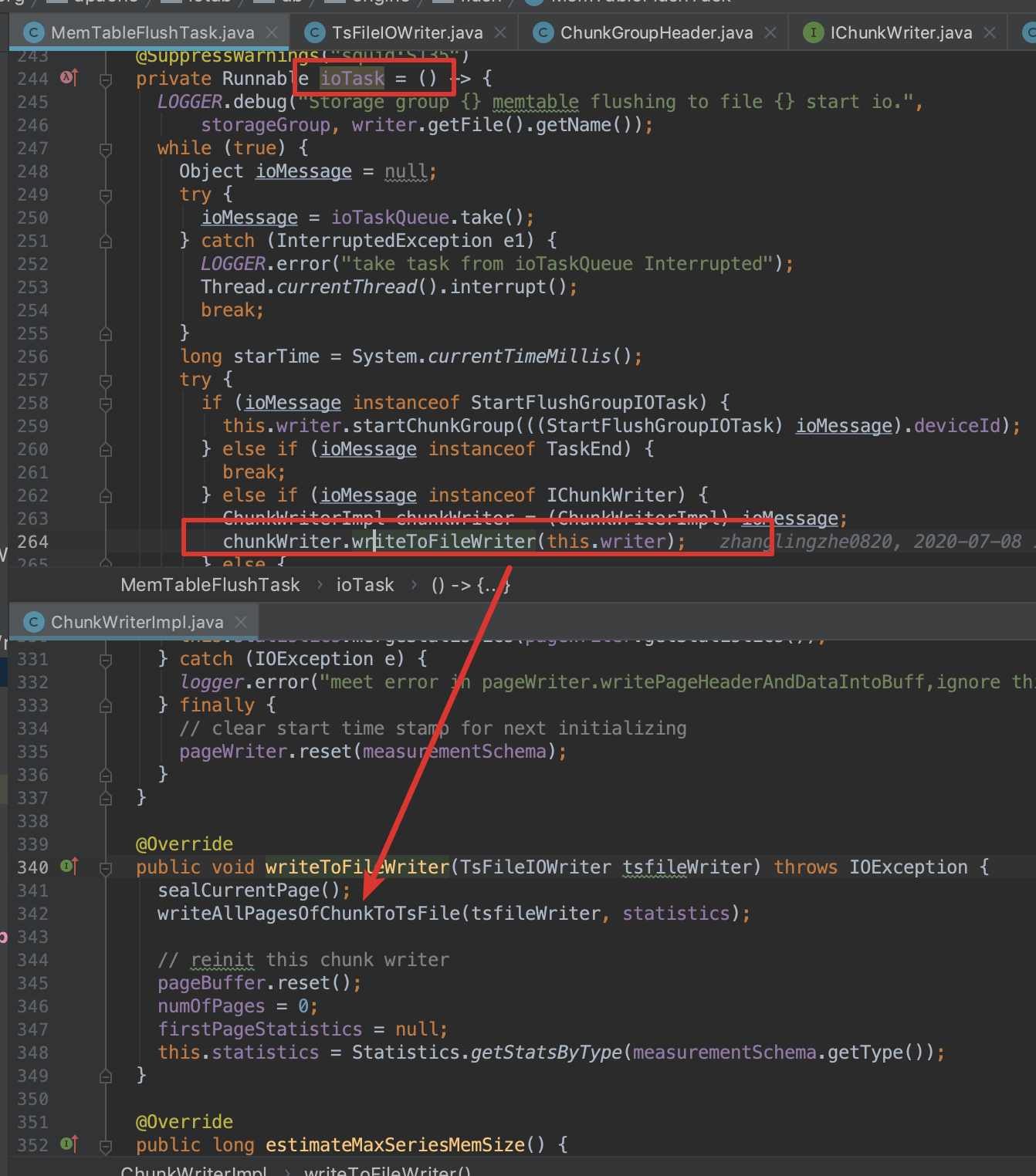Click the class icon on TsFileIOWriter.java tab
The height and width of the screenshot is (1176, 1036).
point(314,32)
